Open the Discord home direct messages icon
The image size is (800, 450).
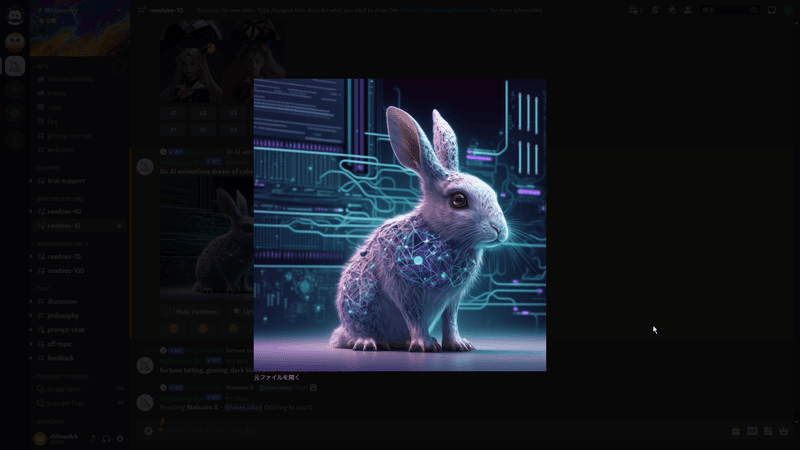pos(15,16)
